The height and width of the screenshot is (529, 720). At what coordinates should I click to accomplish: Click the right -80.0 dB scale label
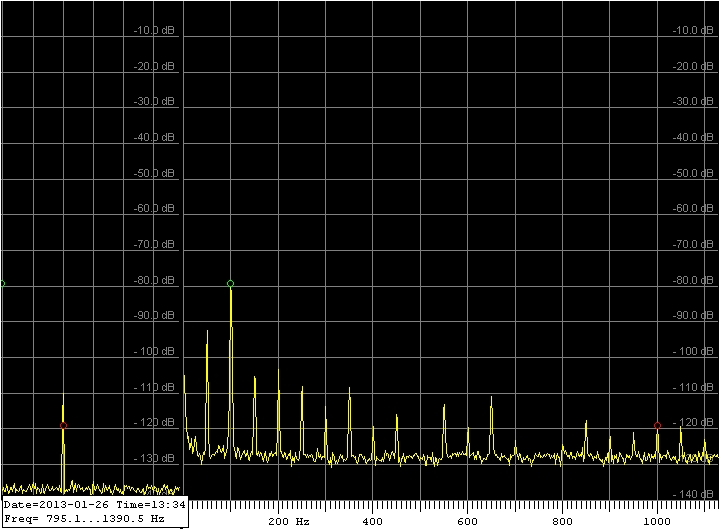[x=693, y=280]
